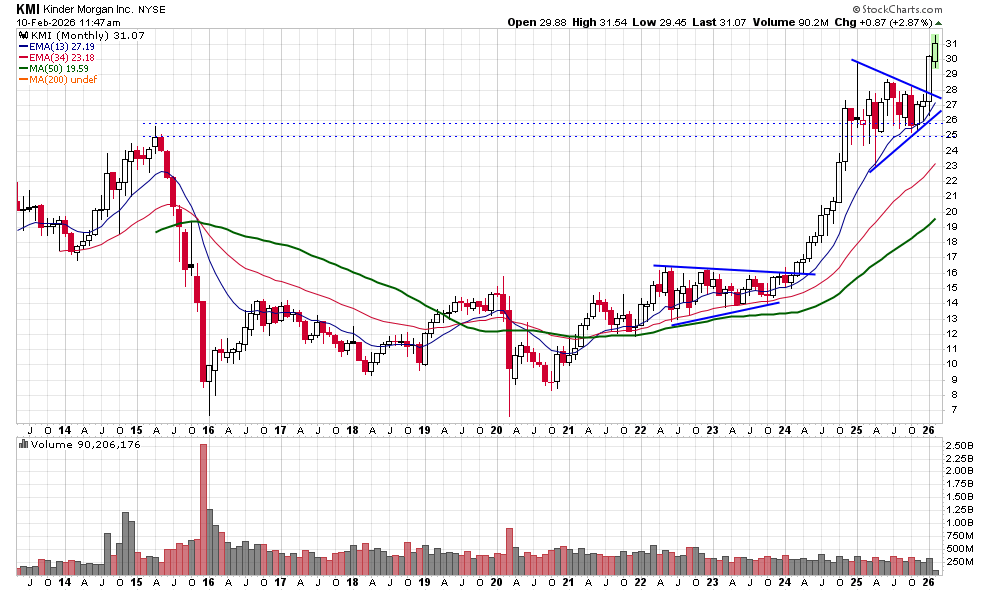Viewport: 990px width, 591px height.
Task: Click the 2.50B label on volume axis
Action: [961, 444]
